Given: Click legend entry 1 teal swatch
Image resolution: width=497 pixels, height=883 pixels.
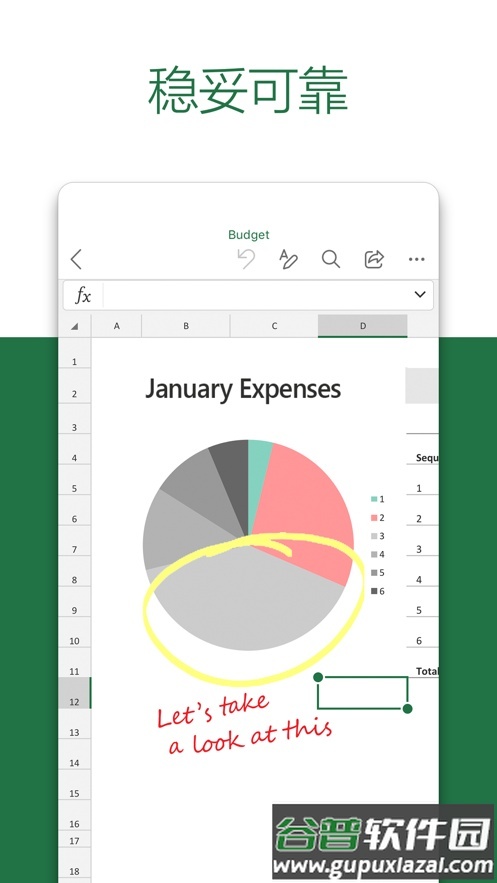Looking at the screenshot, I should (x=374, y=499).
